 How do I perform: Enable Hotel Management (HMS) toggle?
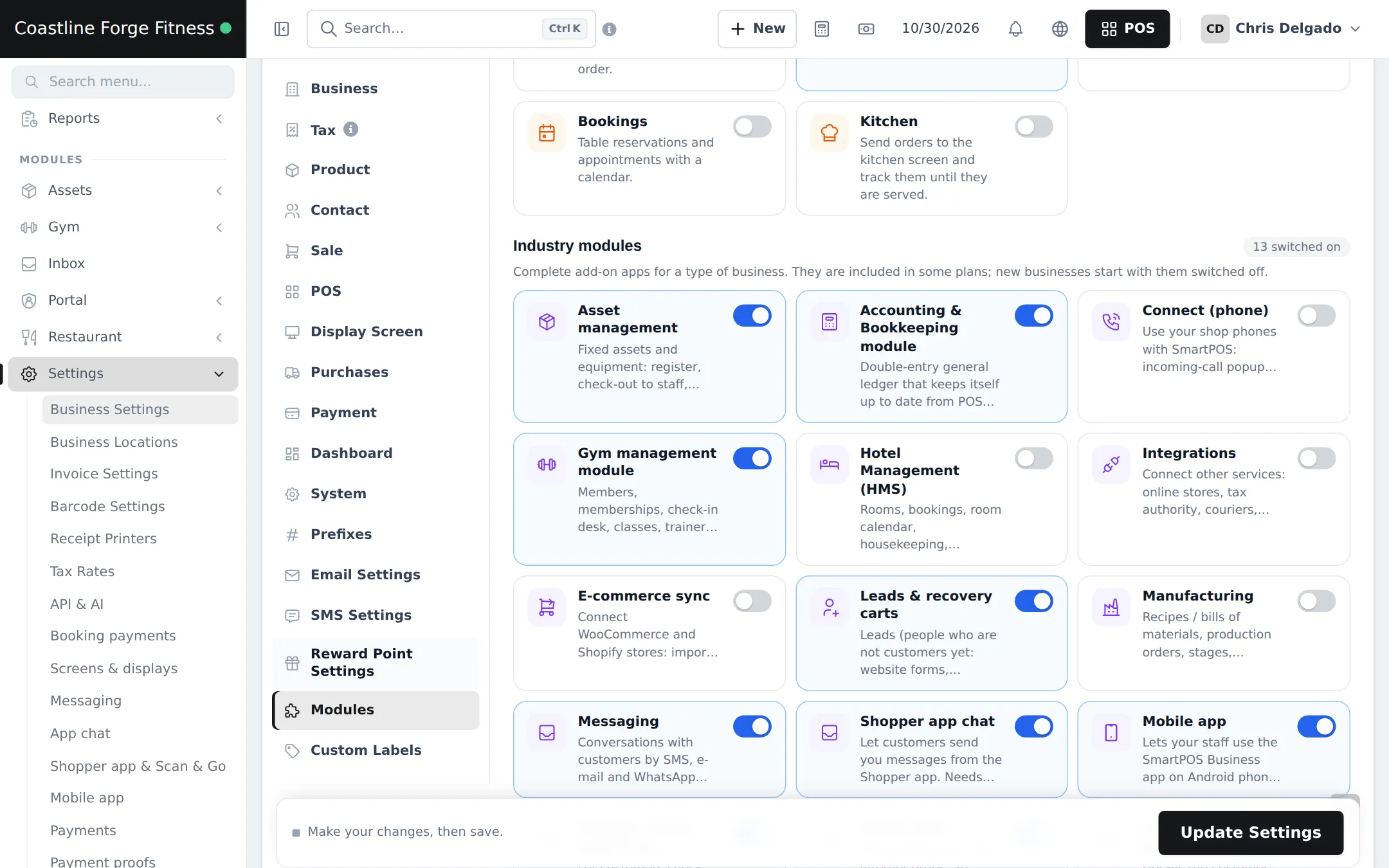(1033, 458)
